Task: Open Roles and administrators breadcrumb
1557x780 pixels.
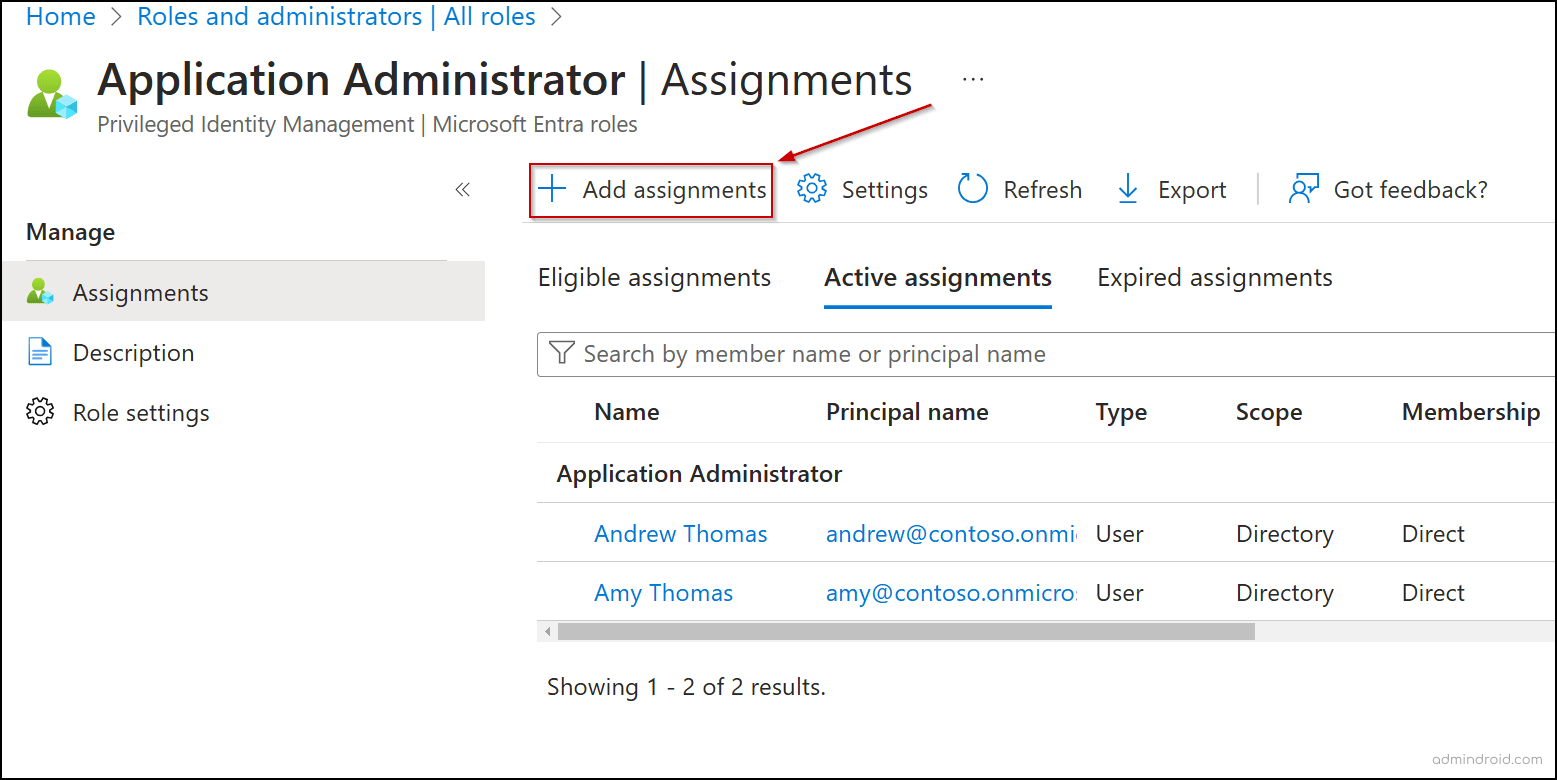Action: (x=336, y=17)
